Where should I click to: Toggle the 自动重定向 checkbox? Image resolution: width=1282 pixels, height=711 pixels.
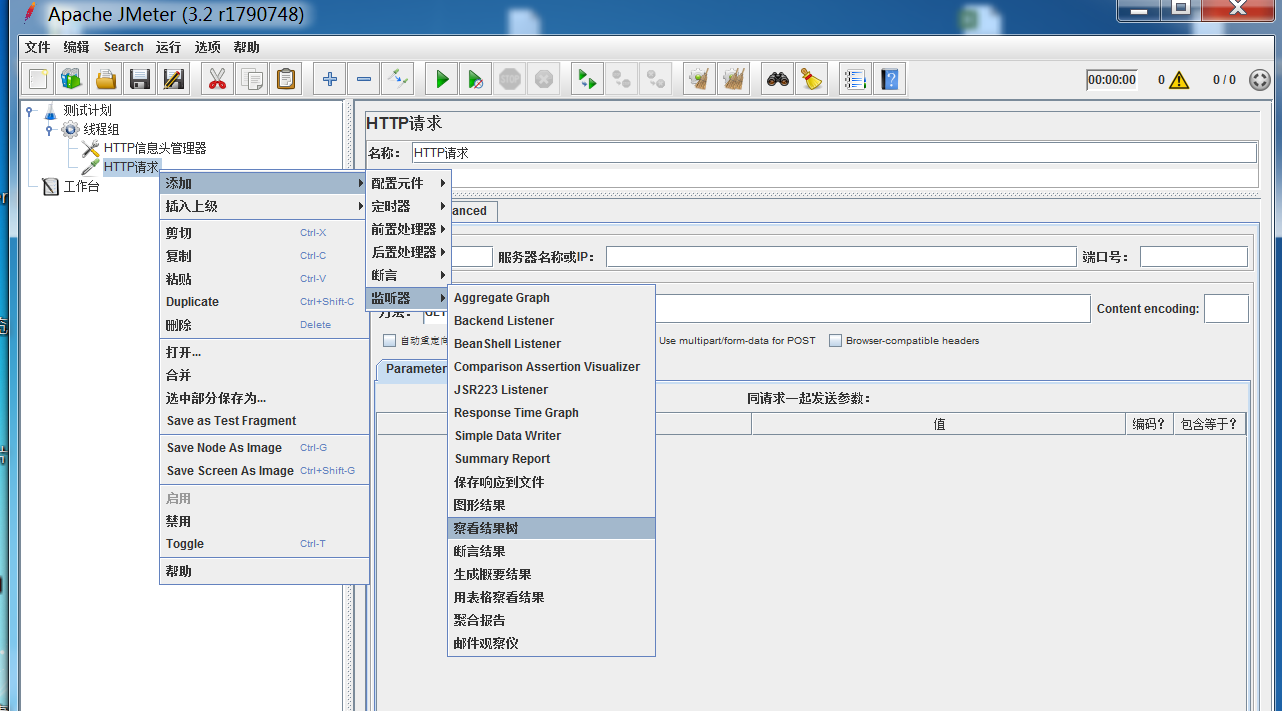pyautogui.click(x=390, y=340)
